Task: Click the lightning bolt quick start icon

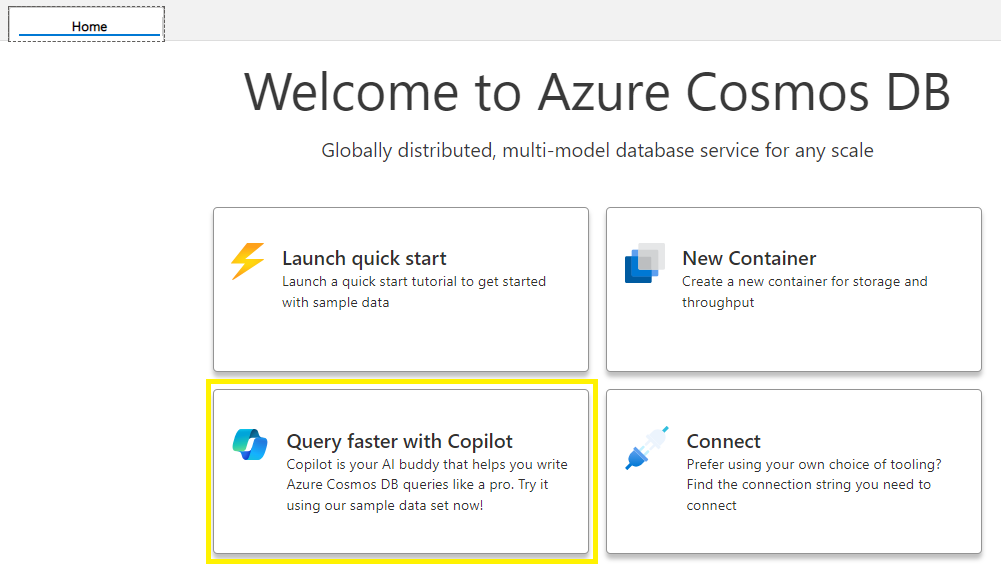Action: point(248,261)
